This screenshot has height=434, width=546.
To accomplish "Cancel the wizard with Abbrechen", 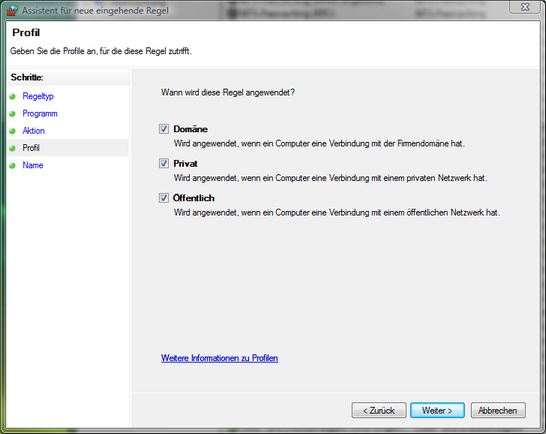I will (x=498, y=410).
